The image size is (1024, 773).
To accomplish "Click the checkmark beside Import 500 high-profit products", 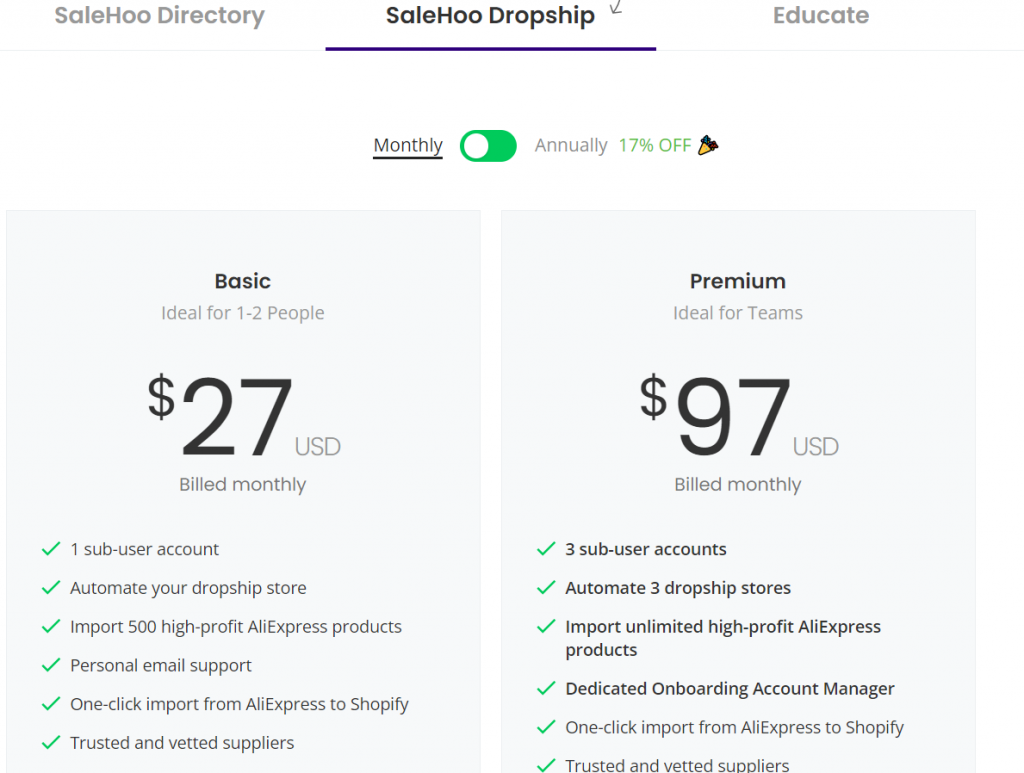I will coord(51,627).
